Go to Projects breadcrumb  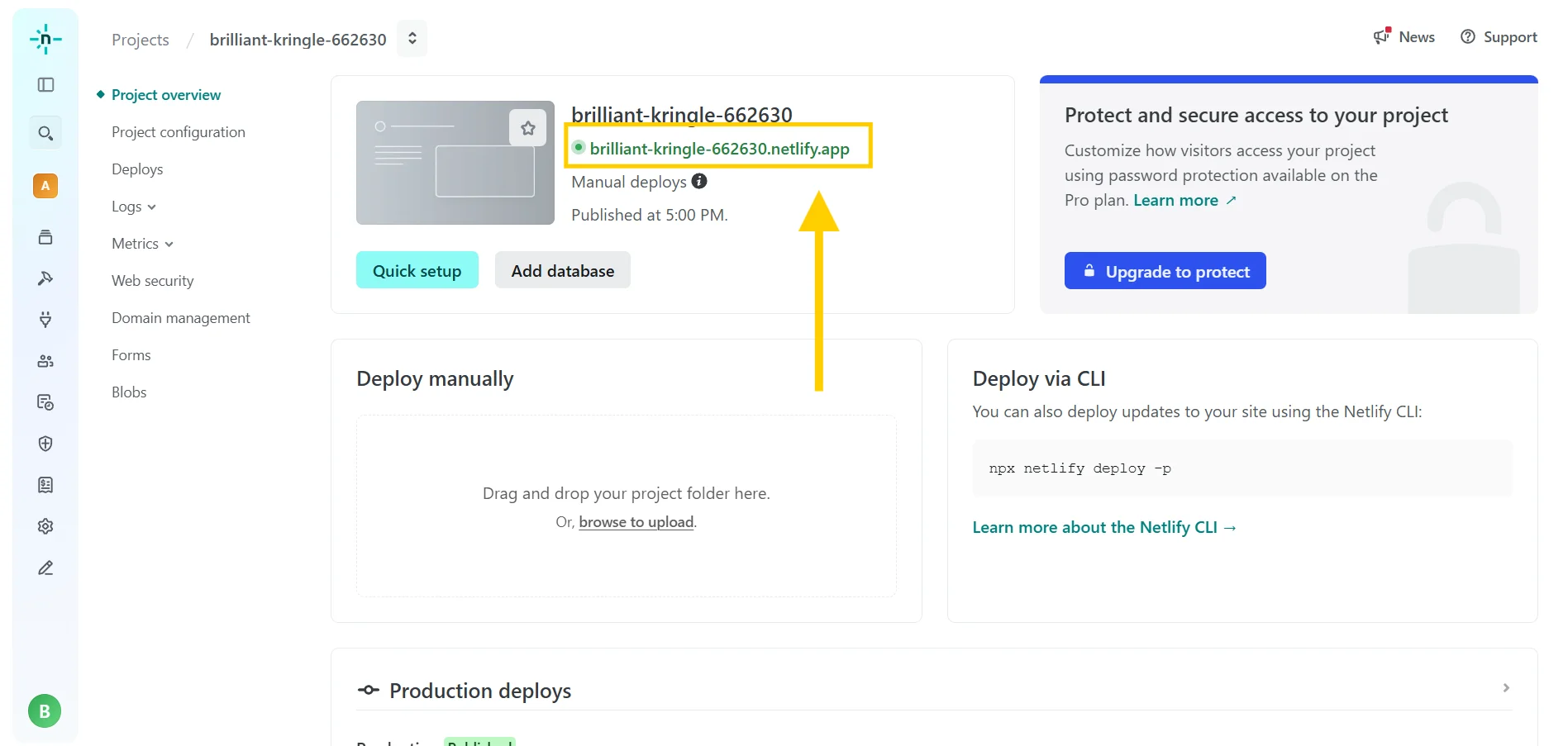[x=141, y=40]
